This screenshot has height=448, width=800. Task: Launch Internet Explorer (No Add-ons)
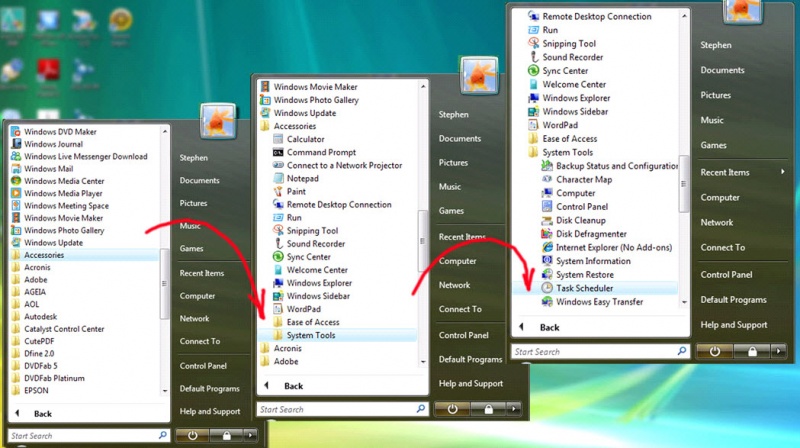[613, 248]
